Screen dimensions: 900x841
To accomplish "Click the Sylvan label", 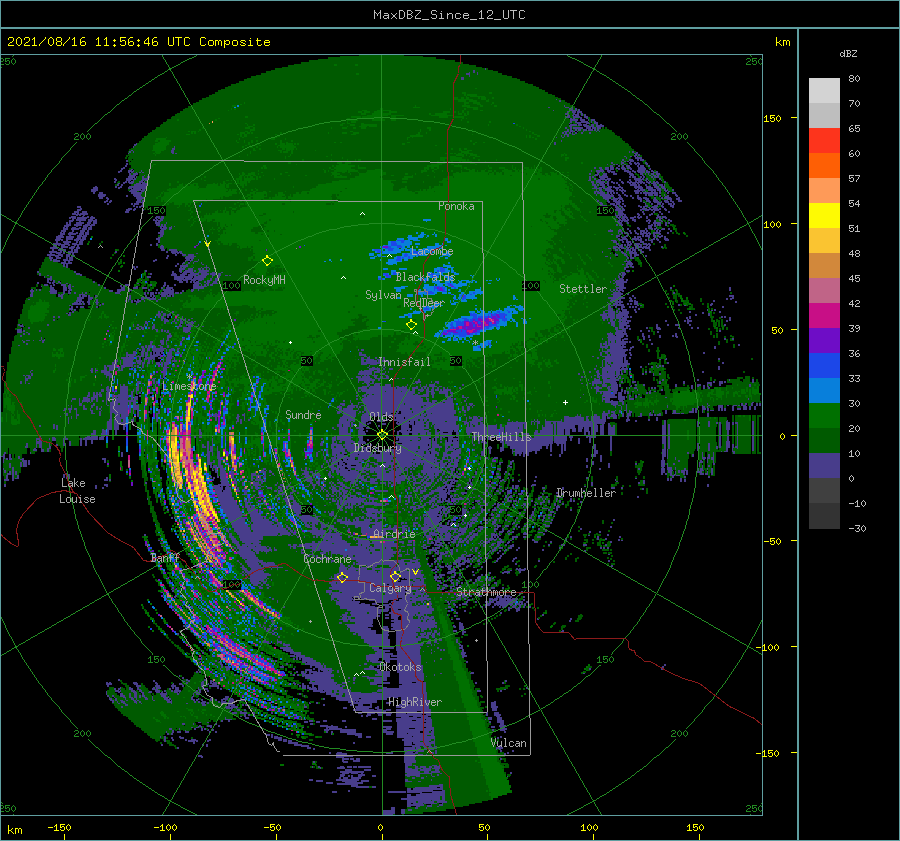I will pos(383,295).
